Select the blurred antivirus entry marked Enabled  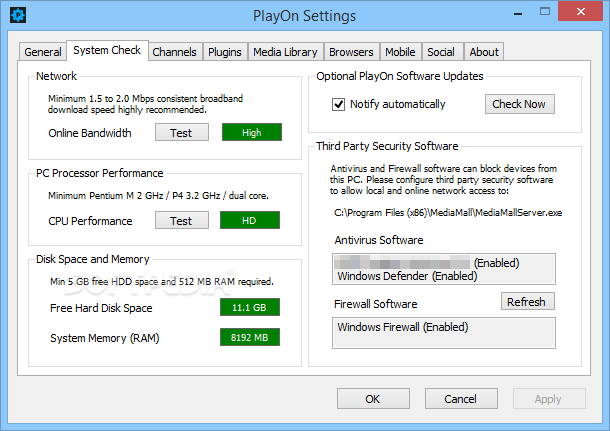coord(426,263)
